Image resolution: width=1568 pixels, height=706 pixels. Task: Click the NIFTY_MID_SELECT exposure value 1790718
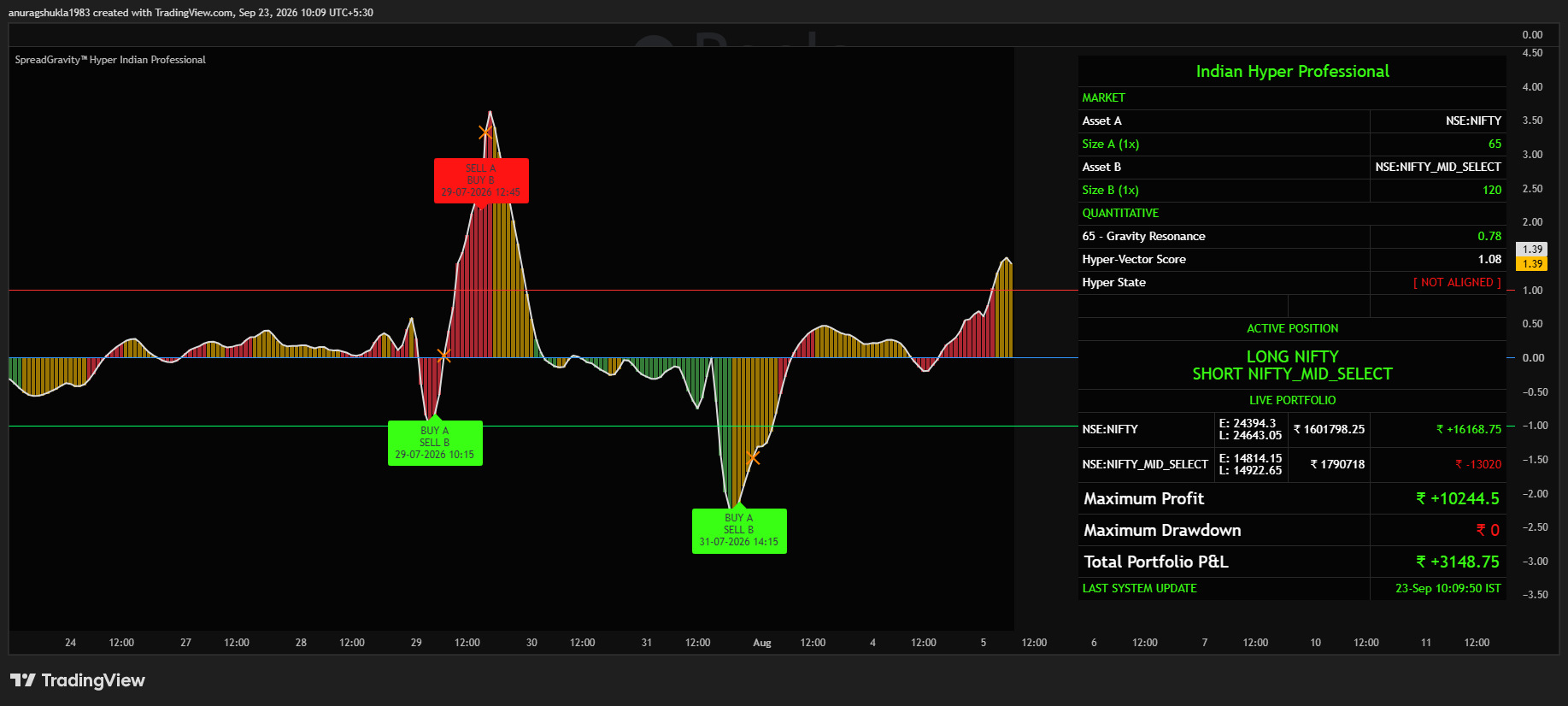(1337, 465)
